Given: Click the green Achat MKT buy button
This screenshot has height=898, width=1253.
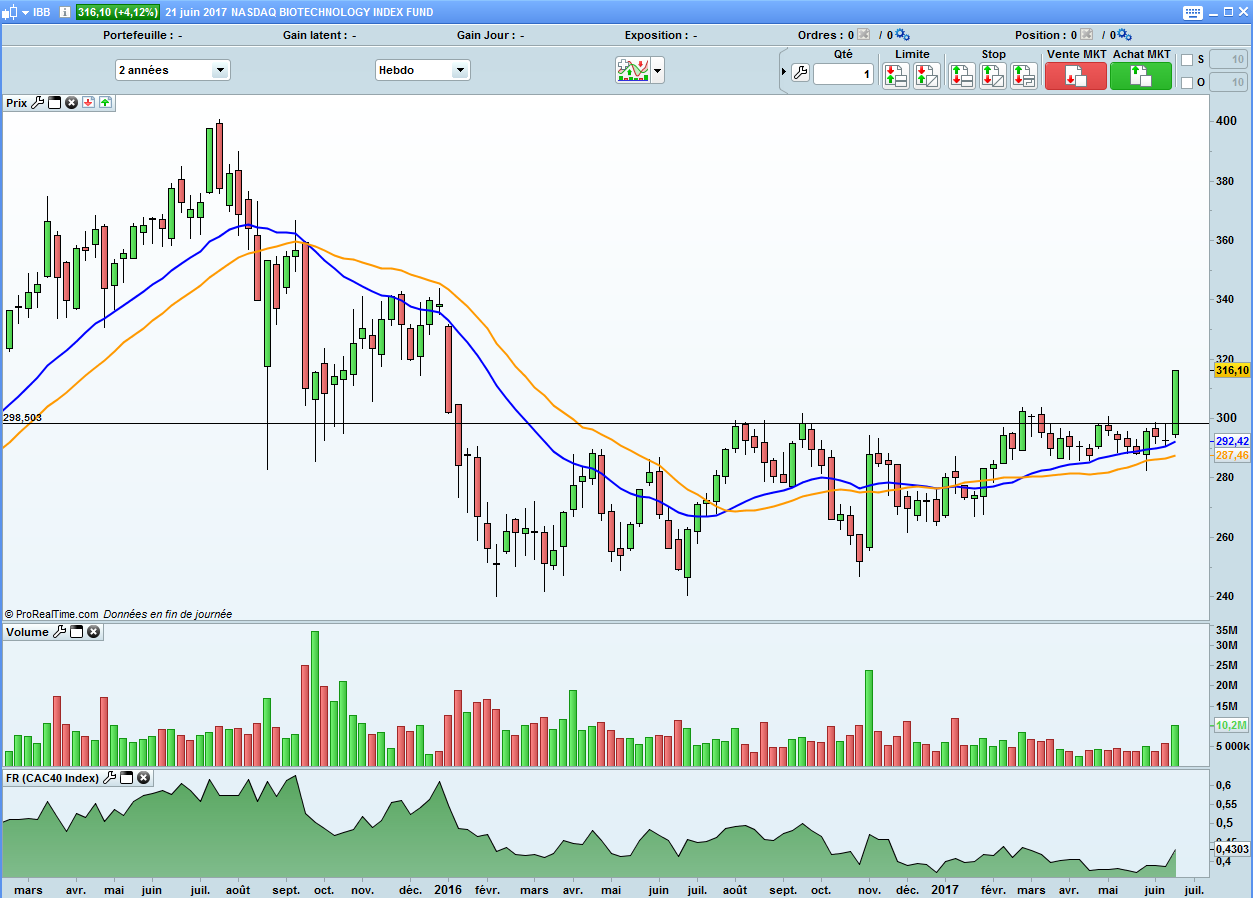Looking at the screenshot, I should [x=1140, y=76].
